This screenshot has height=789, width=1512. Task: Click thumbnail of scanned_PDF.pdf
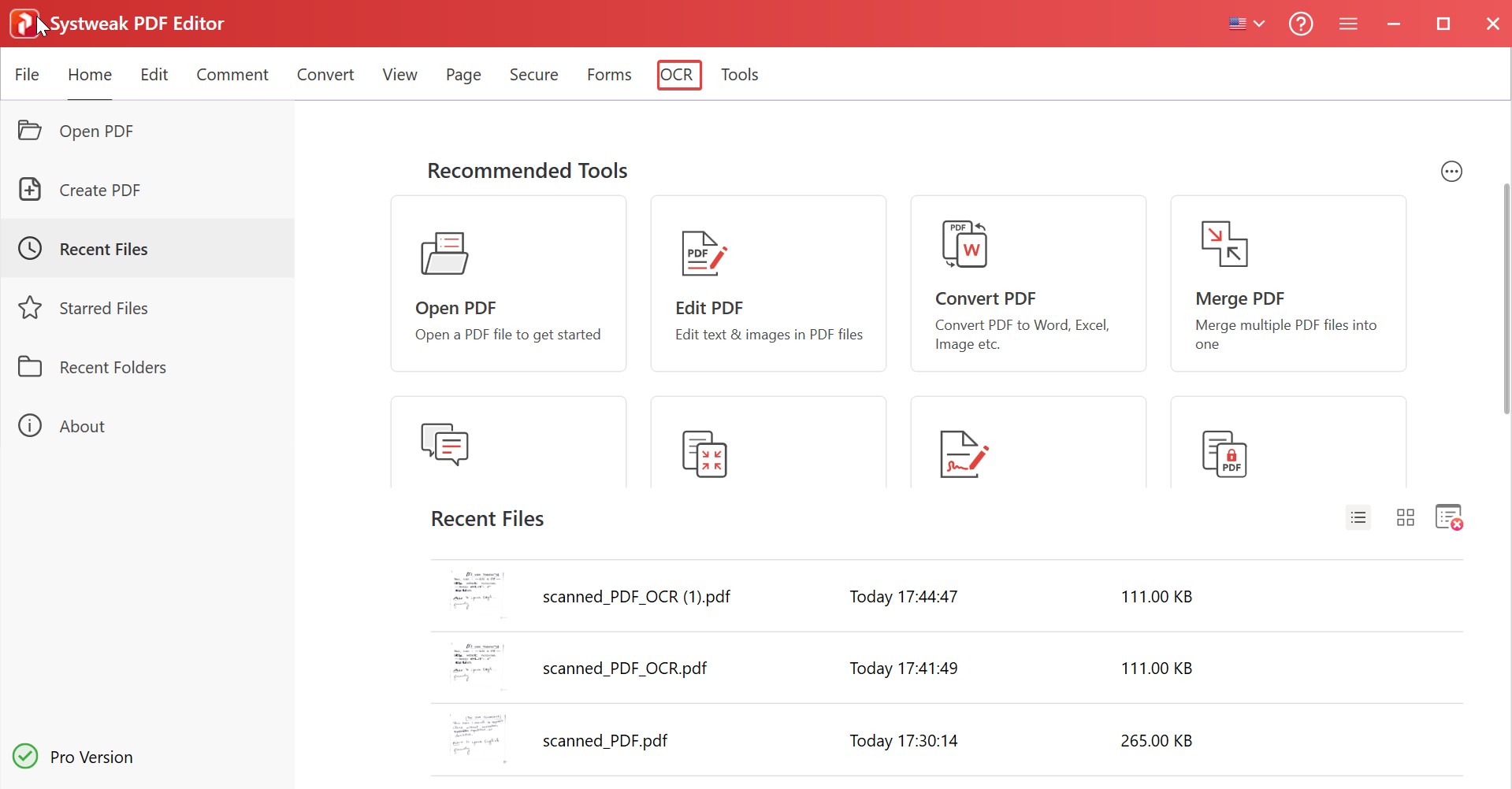[478, 739]
